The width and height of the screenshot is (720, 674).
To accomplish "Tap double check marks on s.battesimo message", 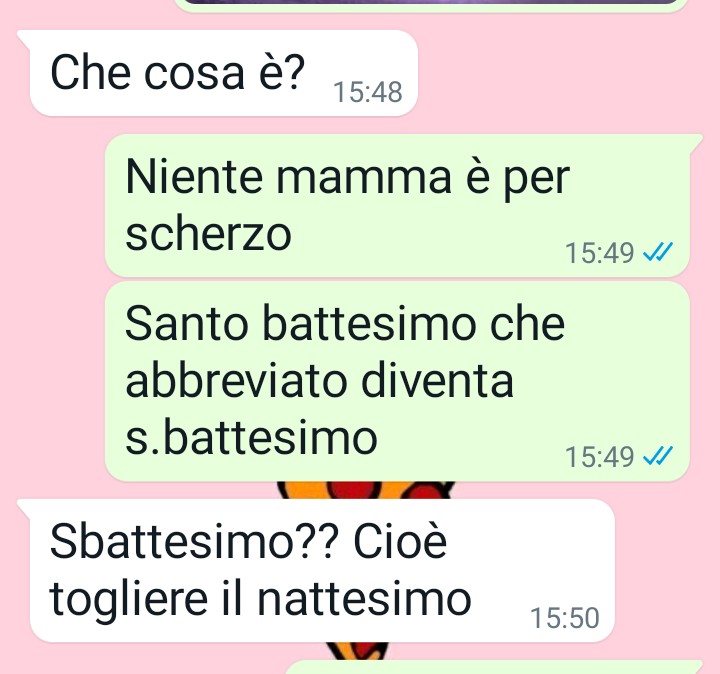I will point(658,456).
